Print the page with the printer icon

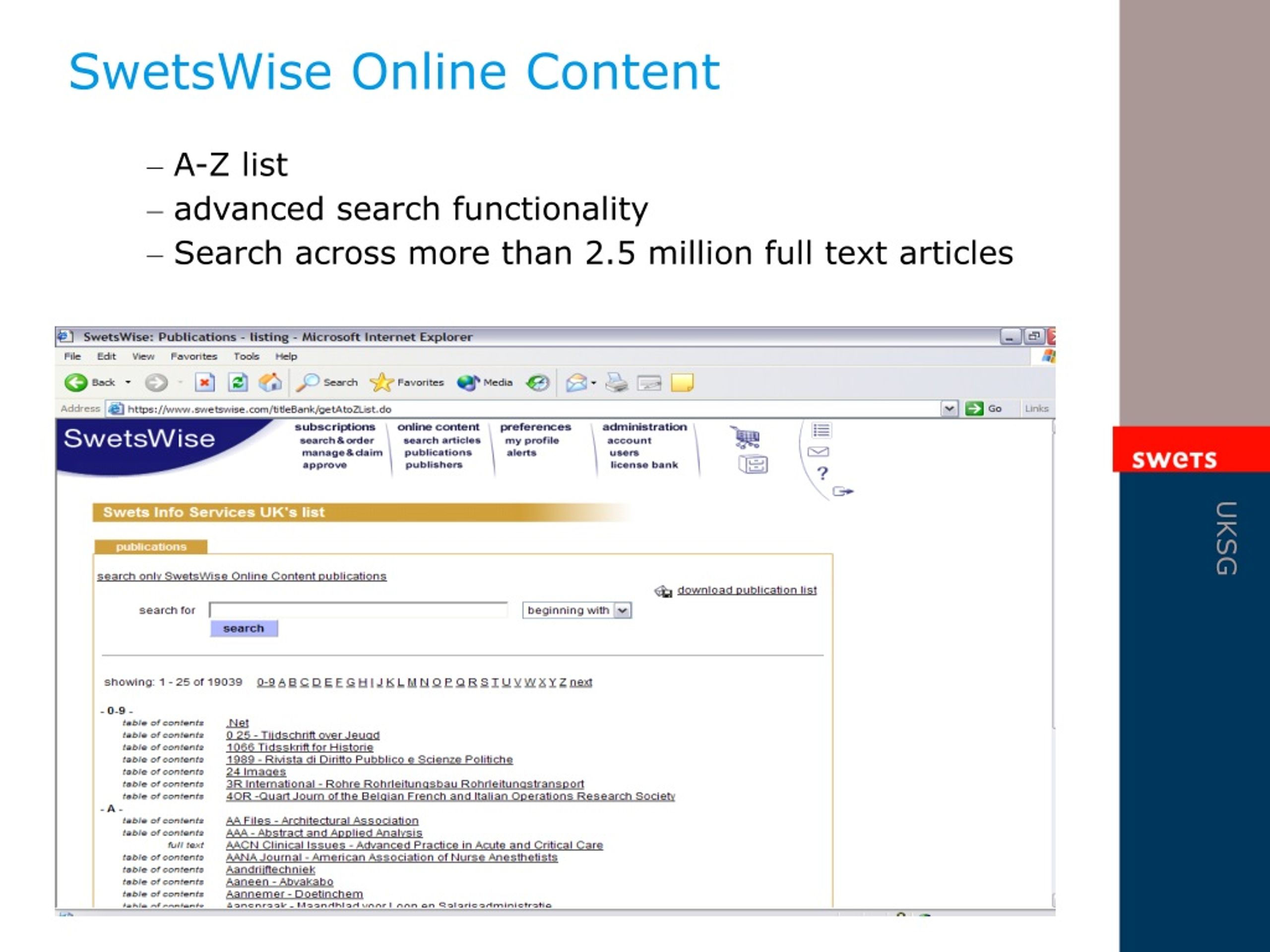(617, 382)
